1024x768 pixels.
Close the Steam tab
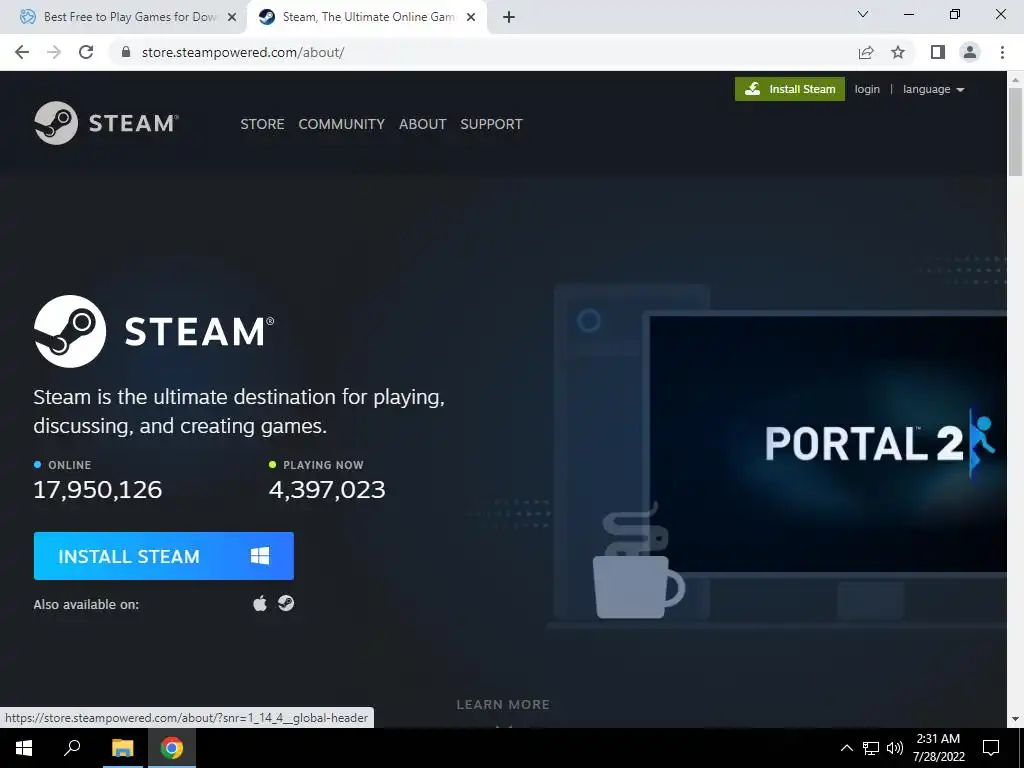471,17
